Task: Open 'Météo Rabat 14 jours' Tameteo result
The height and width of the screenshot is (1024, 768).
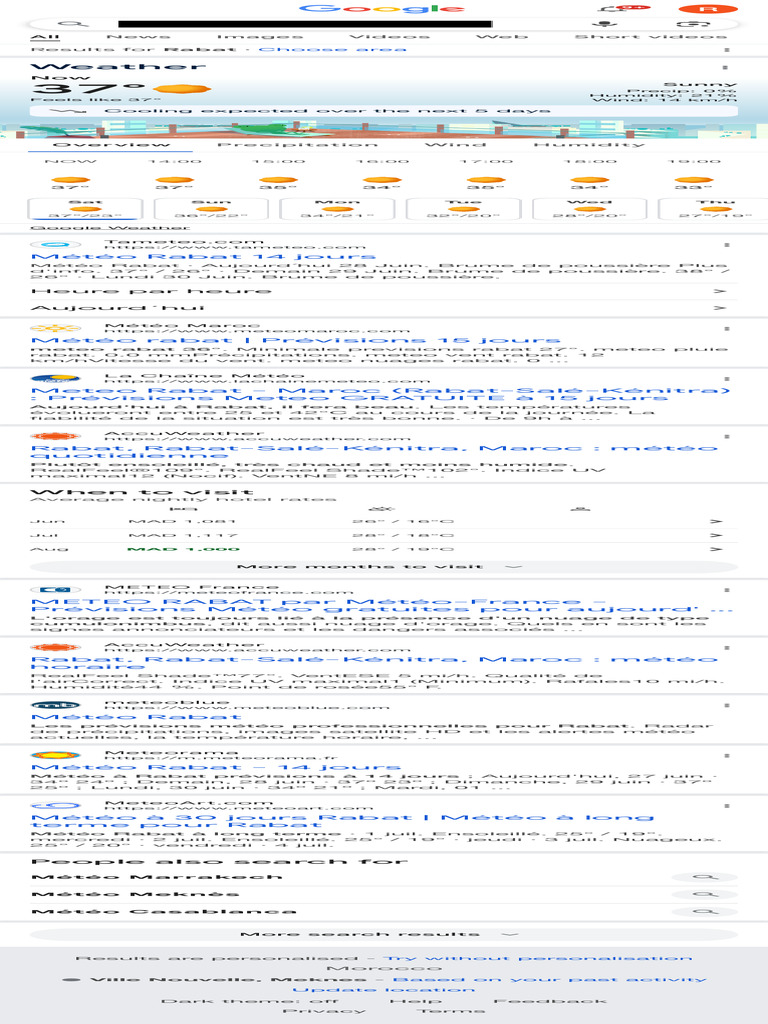Action: tap(203, 257)
